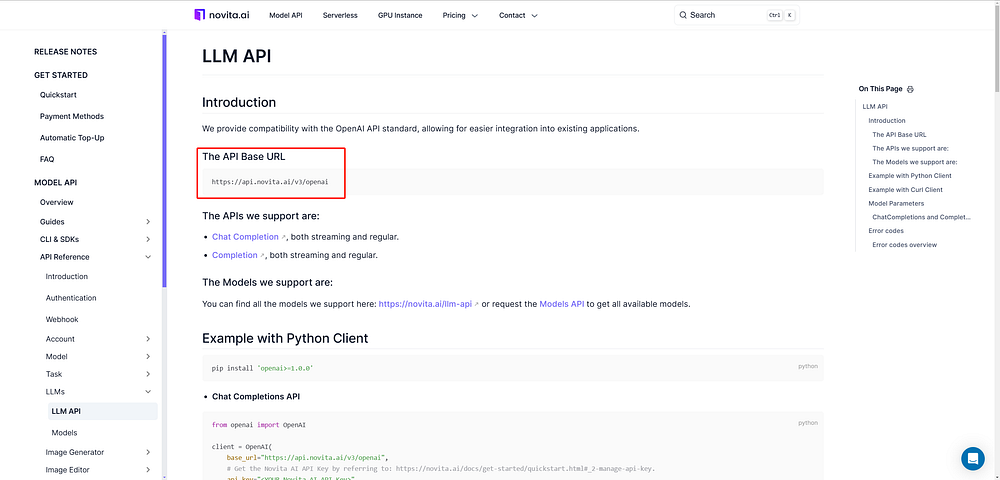Click the sidebar scrollbar thumb

tap(165, 161)
